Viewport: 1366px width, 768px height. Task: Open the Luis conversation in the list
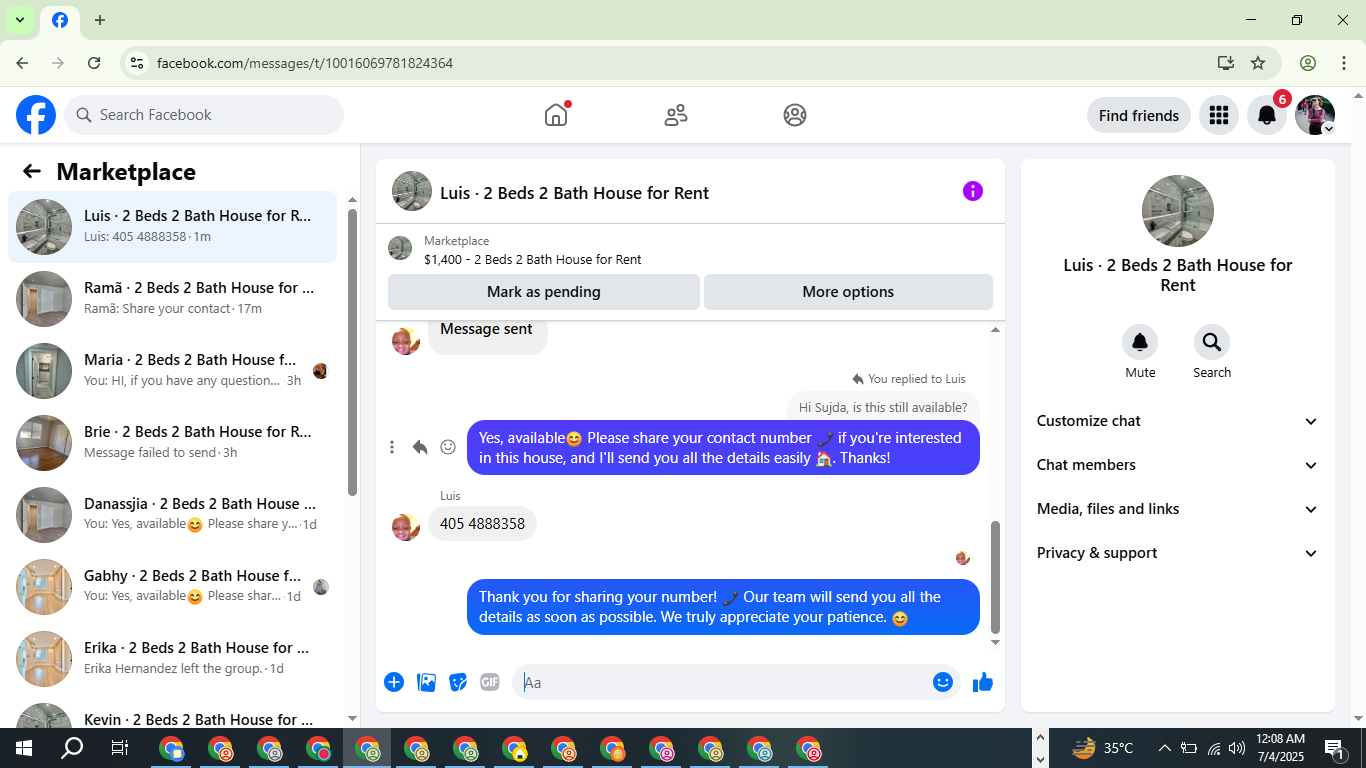(x=172, y=227)
